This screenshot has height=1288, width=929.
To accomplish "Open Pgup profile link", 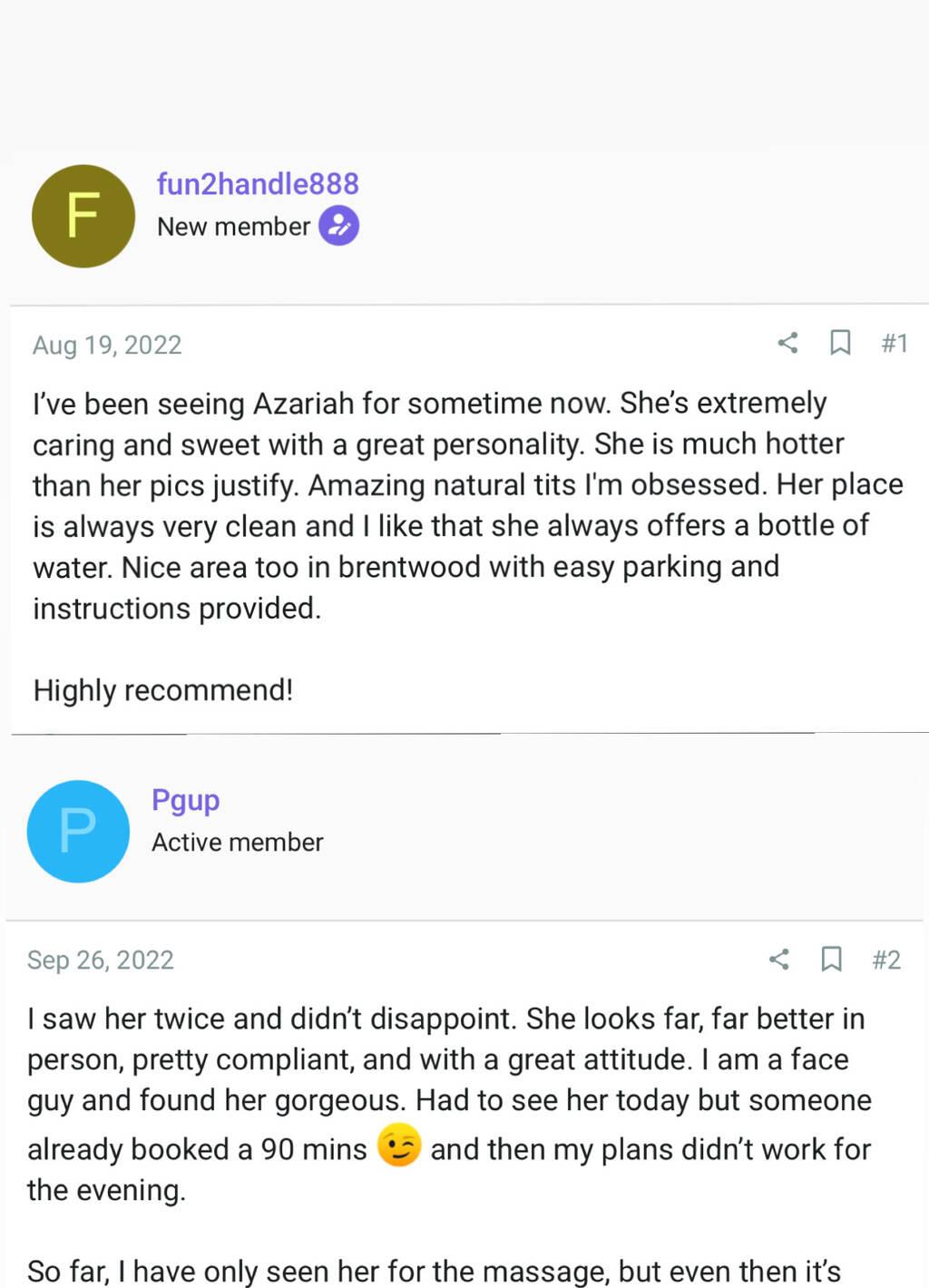I will click(x=185, y=800).
